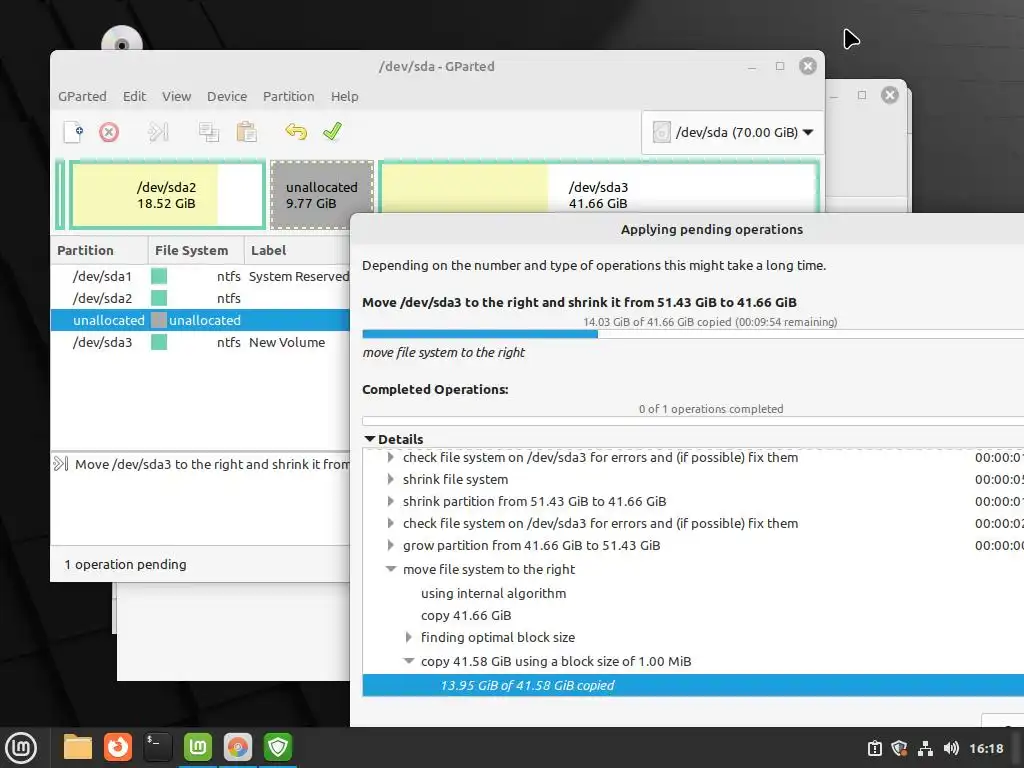Open the Terminal from the taskbar
1024x768 pixels.
tap(158, 747)
